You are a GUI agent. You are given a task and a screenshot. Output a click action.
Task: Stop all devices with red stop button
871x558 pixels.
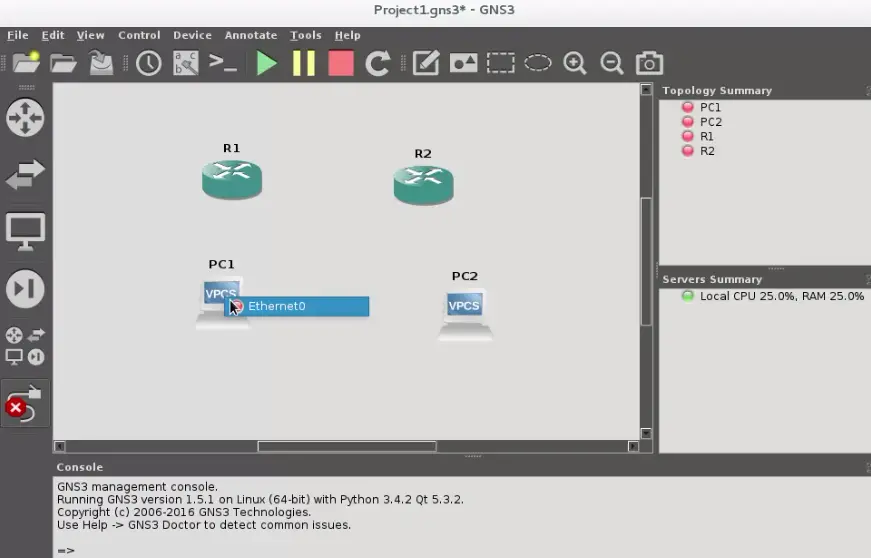[341, 63]
